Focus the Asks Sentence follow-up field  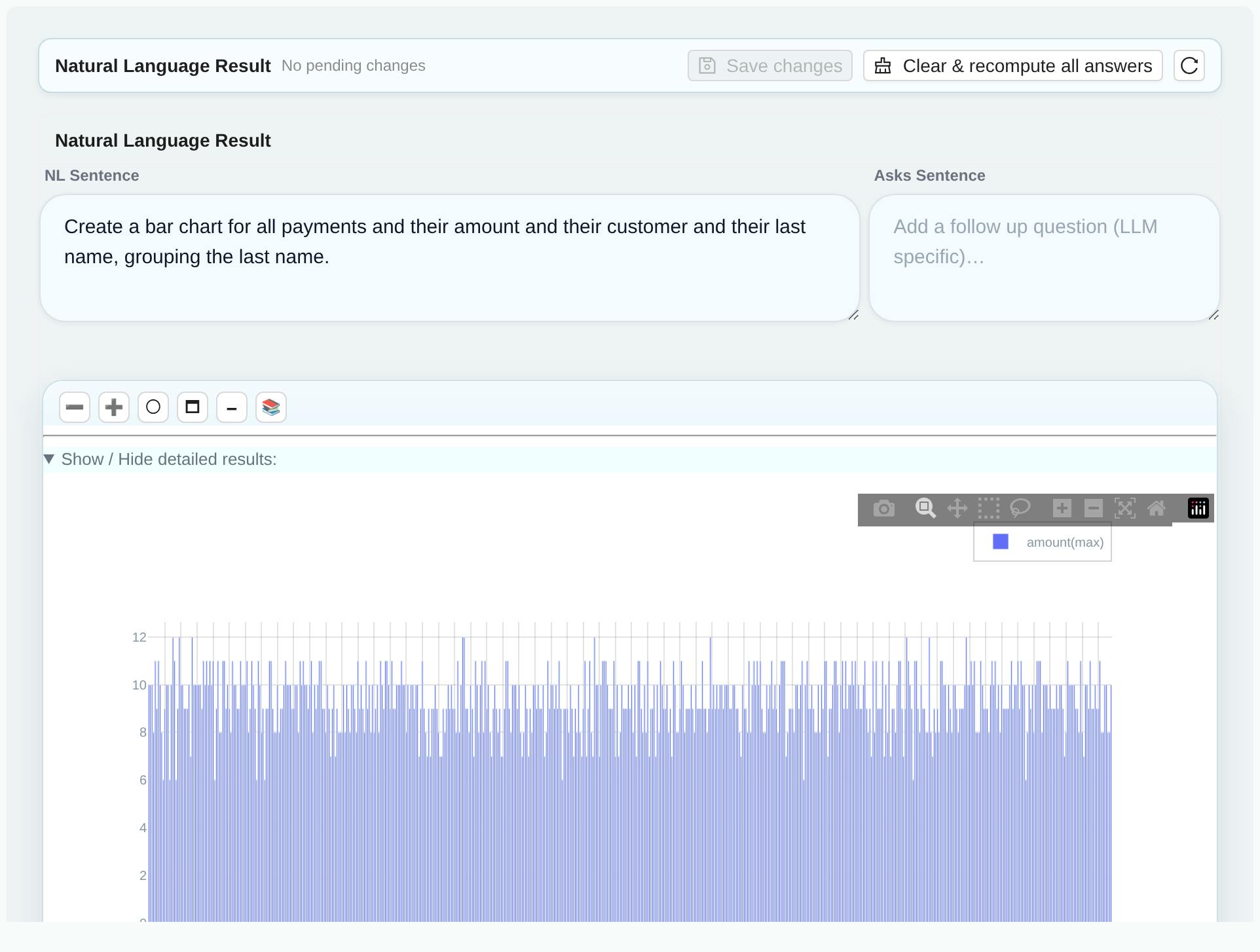click(x=1045, y=258)
